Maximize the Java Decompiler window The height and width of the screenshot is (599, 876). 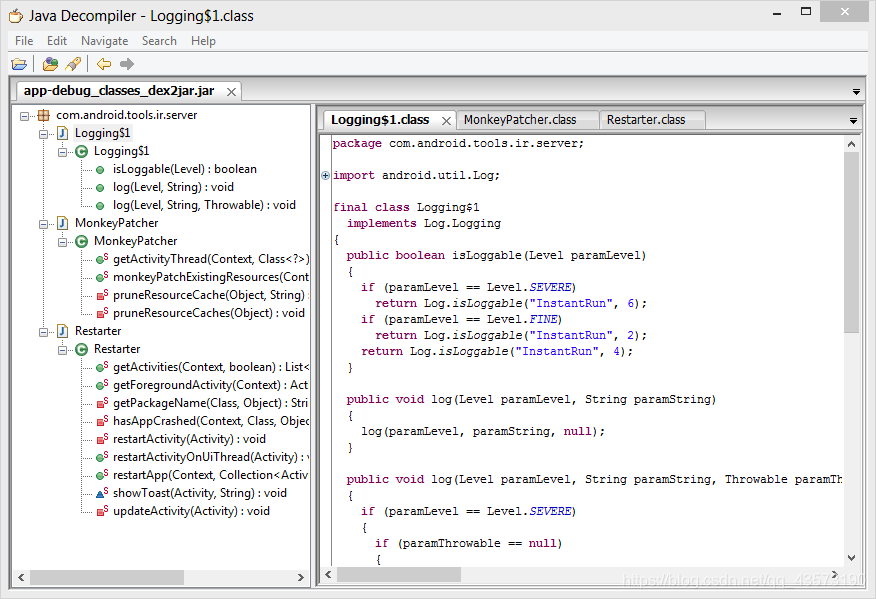pos(806,12)
